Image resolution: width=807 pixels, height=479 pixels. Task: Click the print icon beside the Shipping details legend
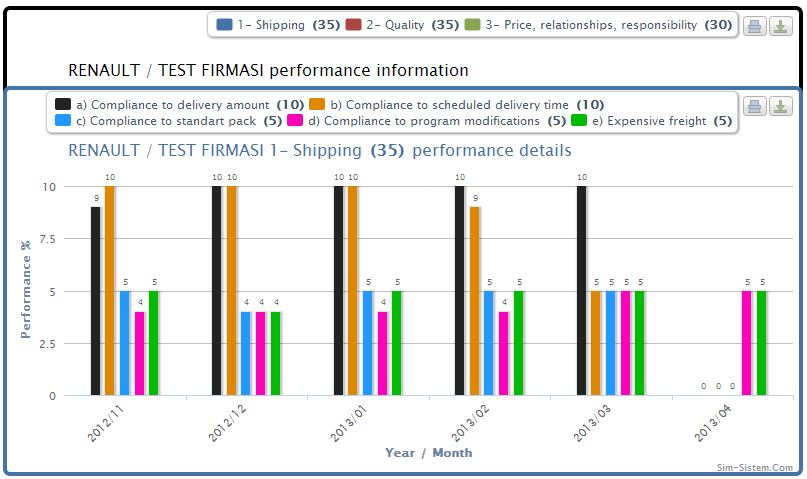click(x=755, y=107)
